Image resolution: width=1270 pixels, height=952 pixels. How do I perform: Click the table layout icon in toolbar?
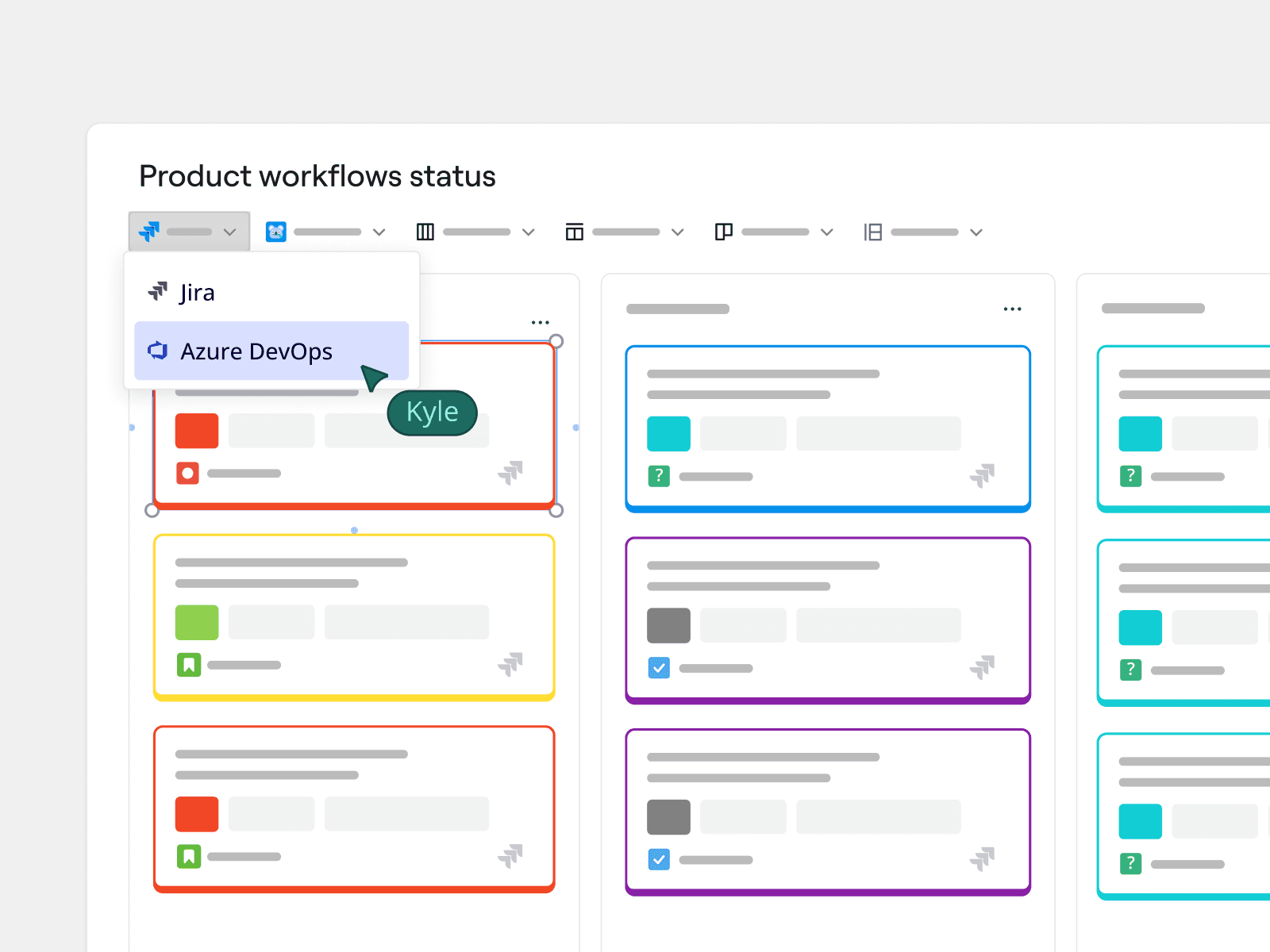(x=575, y=232)
